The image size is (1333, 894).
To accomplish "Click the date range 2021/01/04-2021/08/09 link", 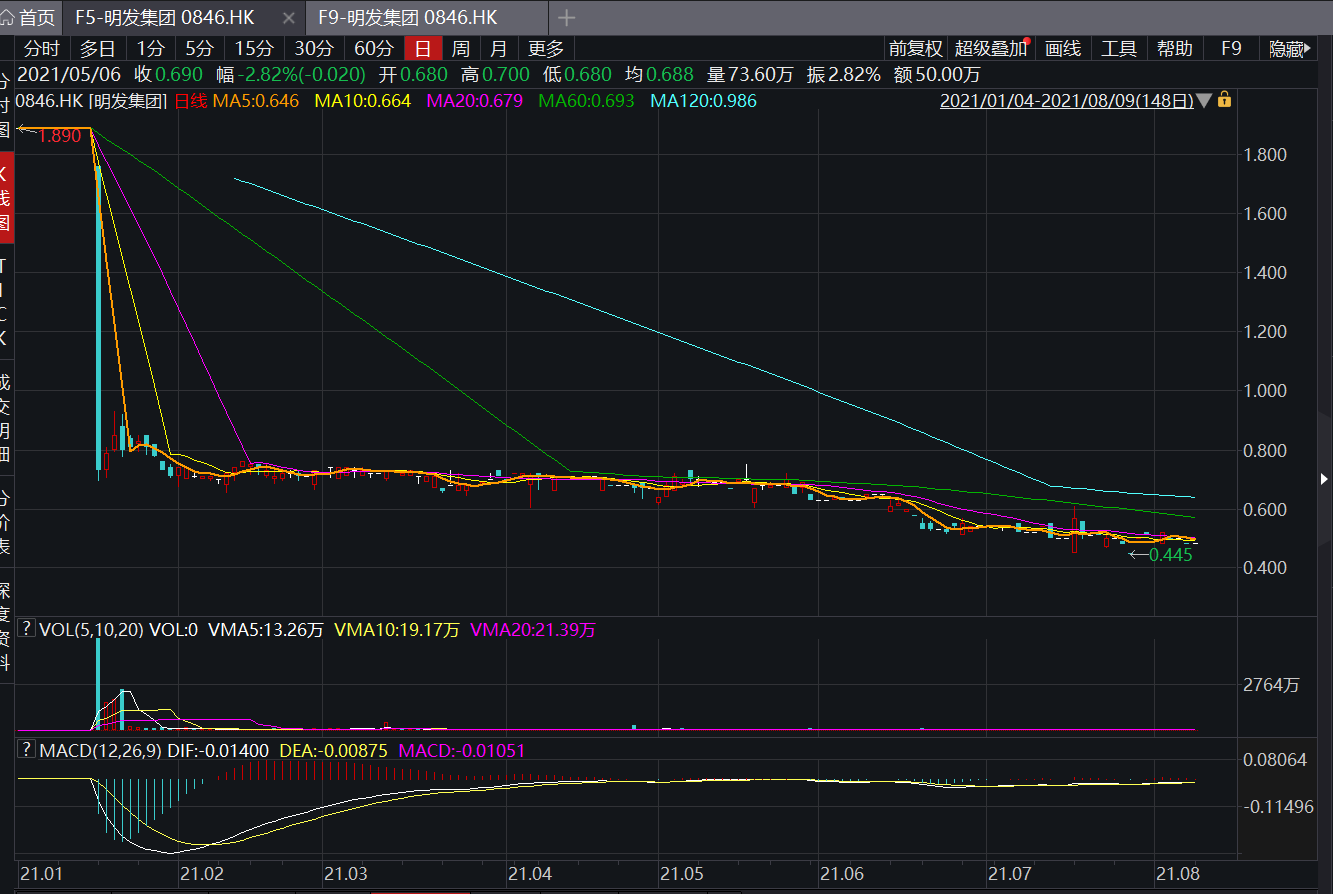I will [x=1067, y=101].
